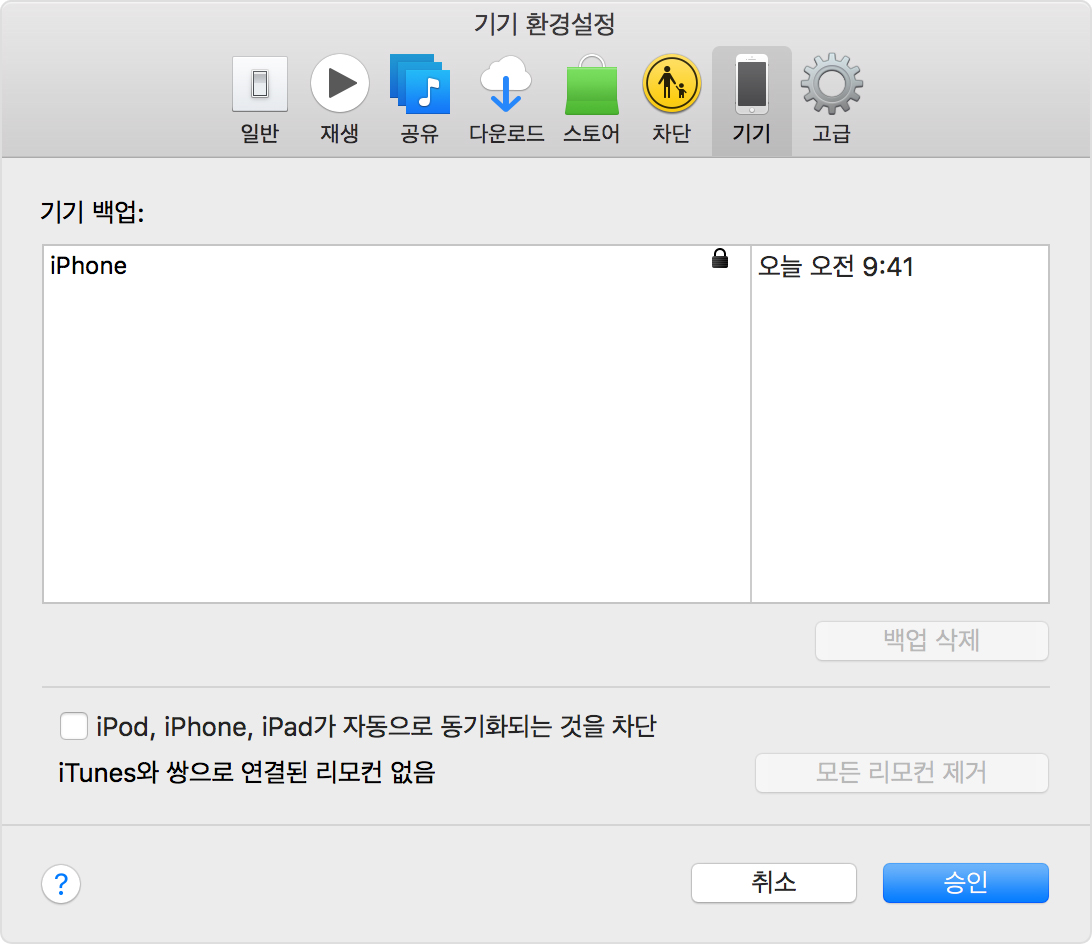Select the 재생 (Playback) play icon
Screen dimensions: 1092x944
coord(339,85)
